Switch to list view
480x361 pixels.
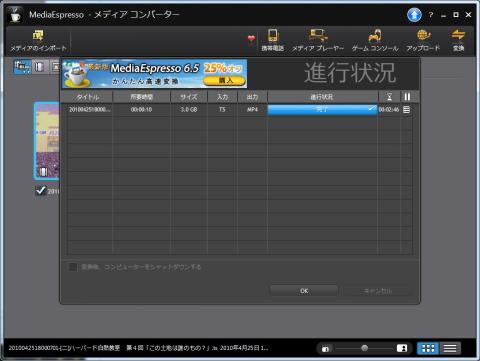450,348
